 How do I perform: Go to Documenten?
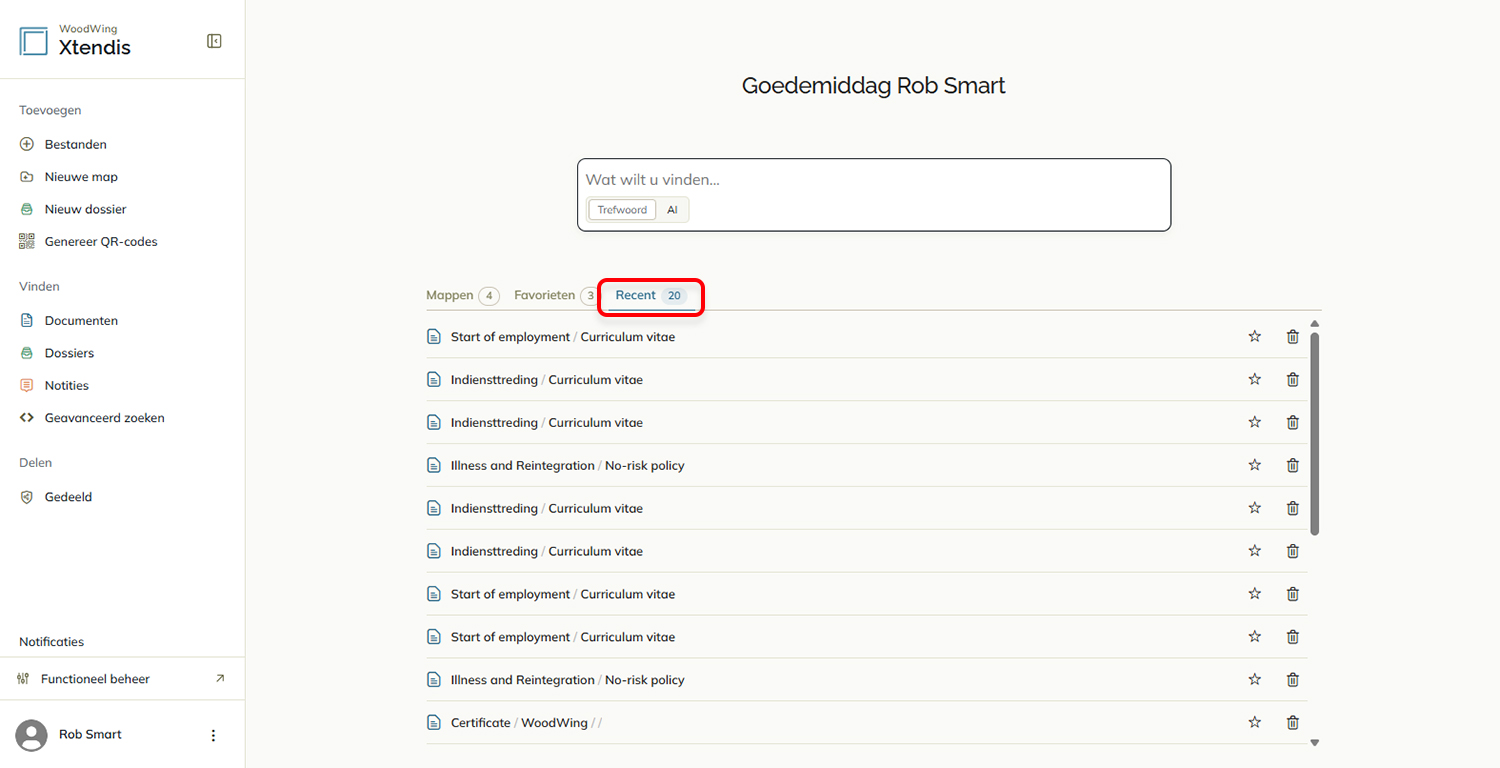point(69,321)
